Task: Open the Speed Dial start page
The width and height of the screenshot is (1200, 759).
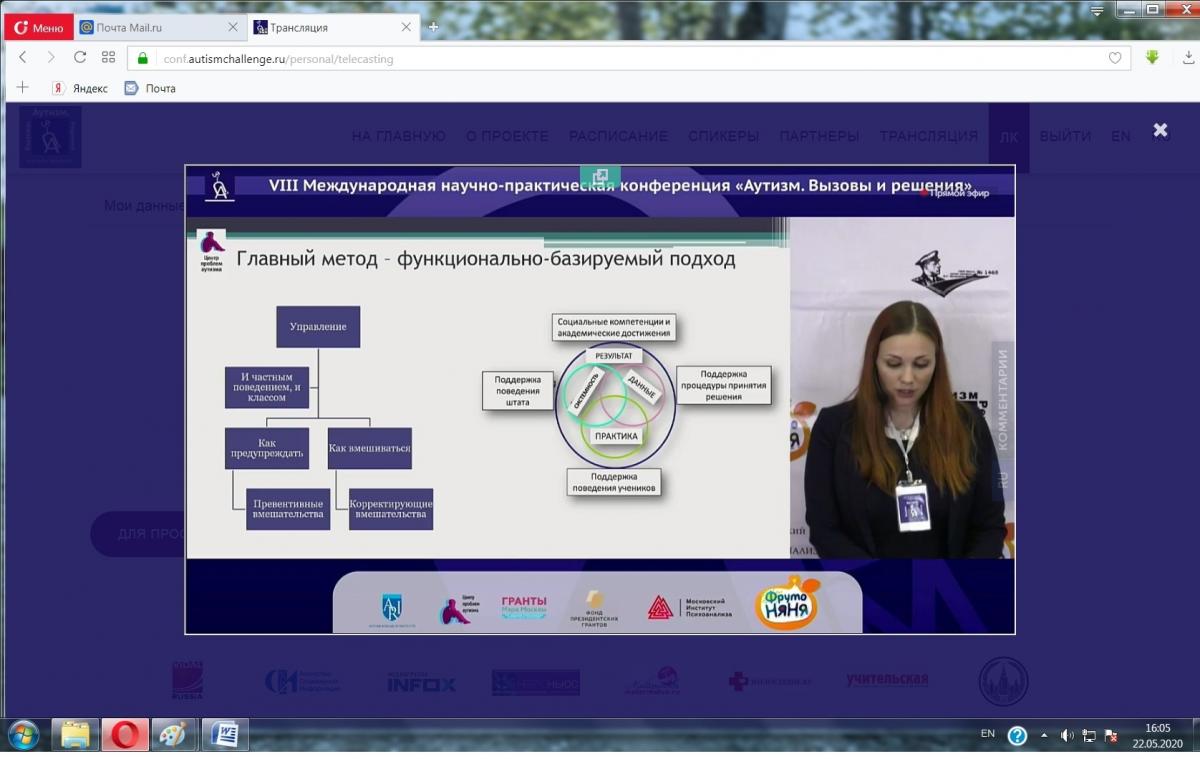Action: click(108, 58)
